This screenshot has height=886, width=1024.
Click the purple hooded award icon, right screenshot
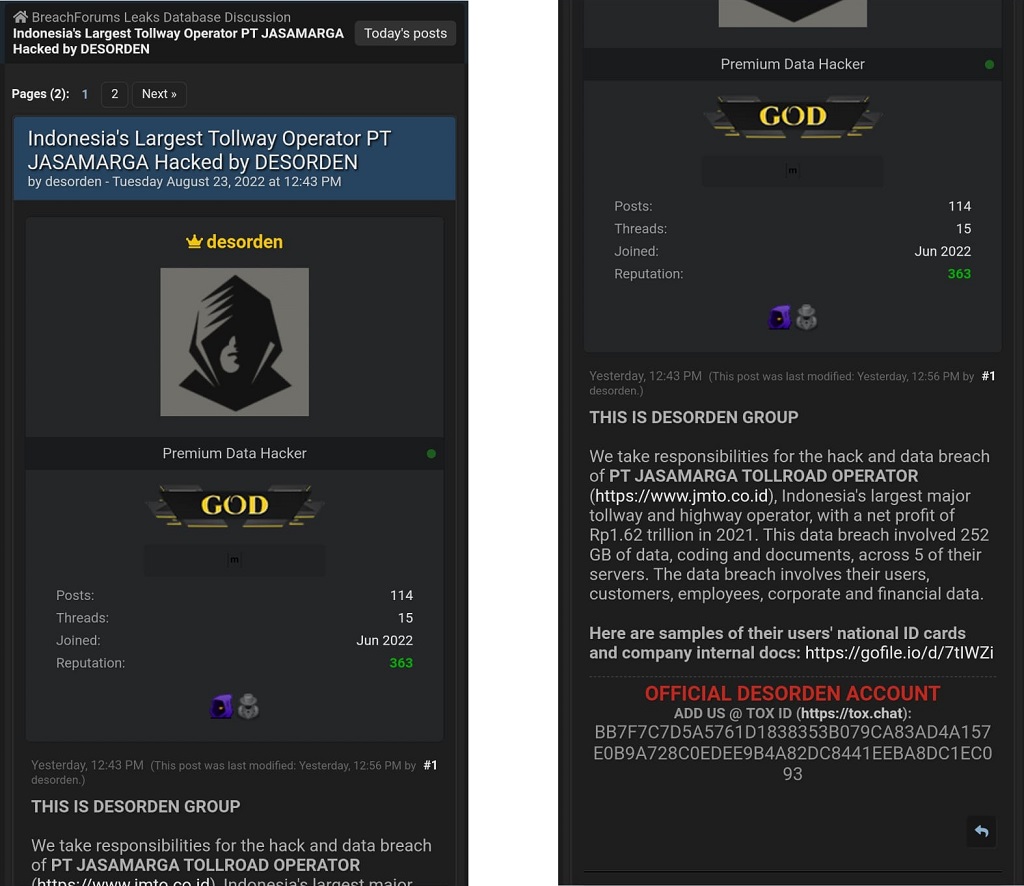pos(779,317)
